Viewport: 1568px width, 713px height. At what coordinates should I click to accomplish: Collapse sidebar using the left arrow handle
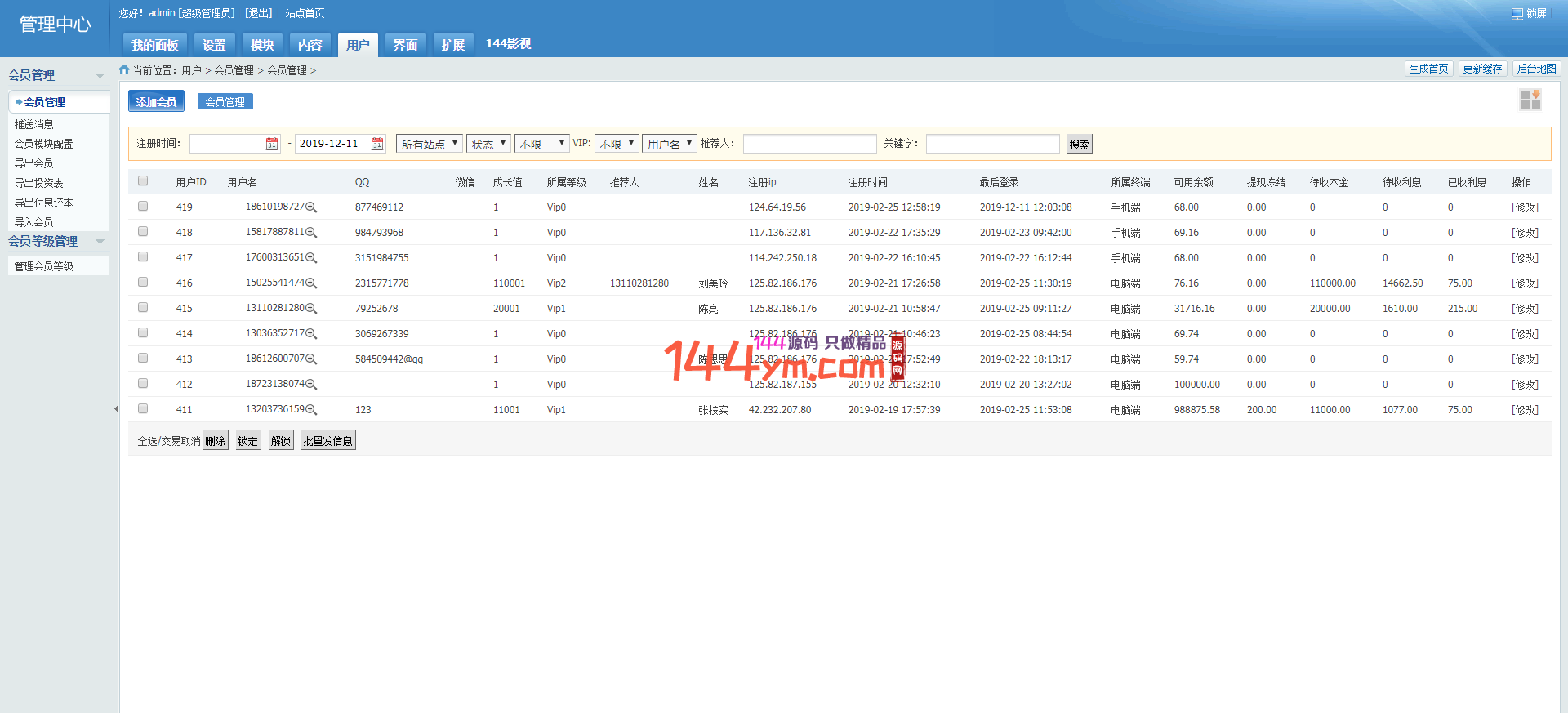116,409
